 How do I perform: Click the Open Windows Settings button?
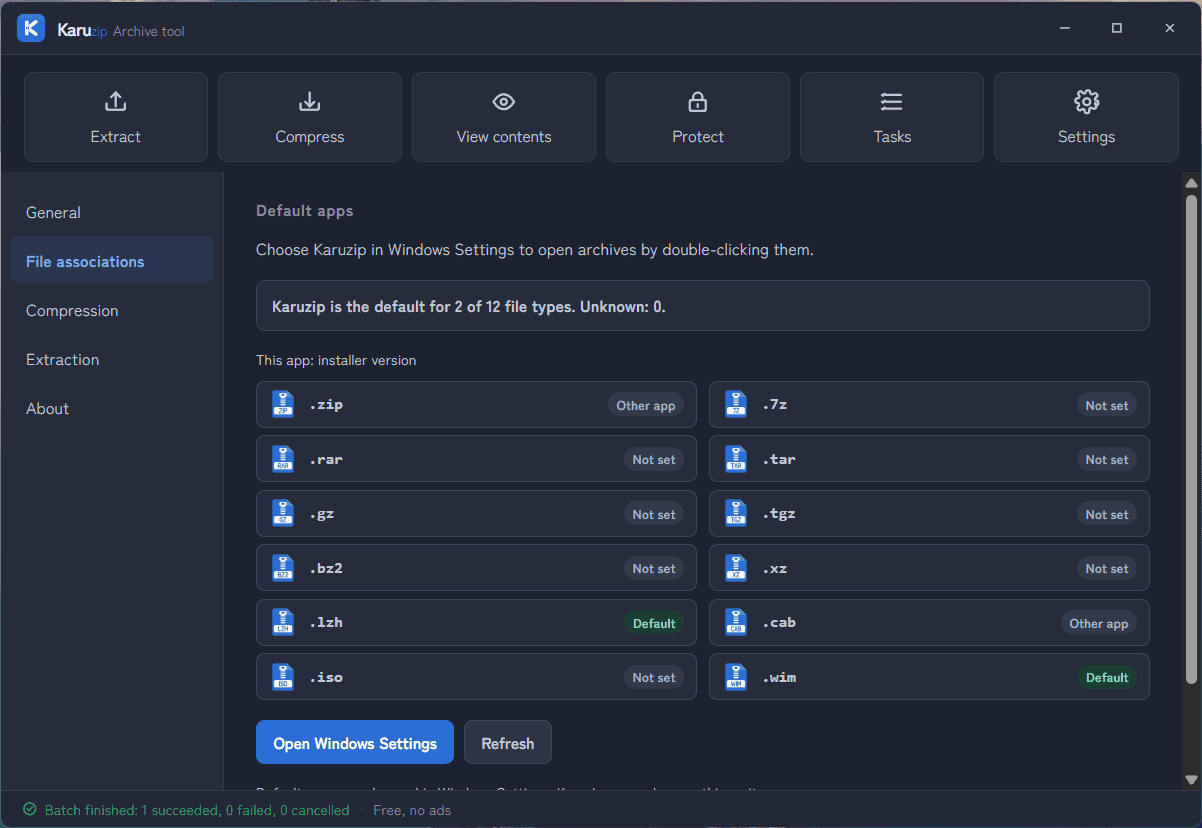[355, 743]
